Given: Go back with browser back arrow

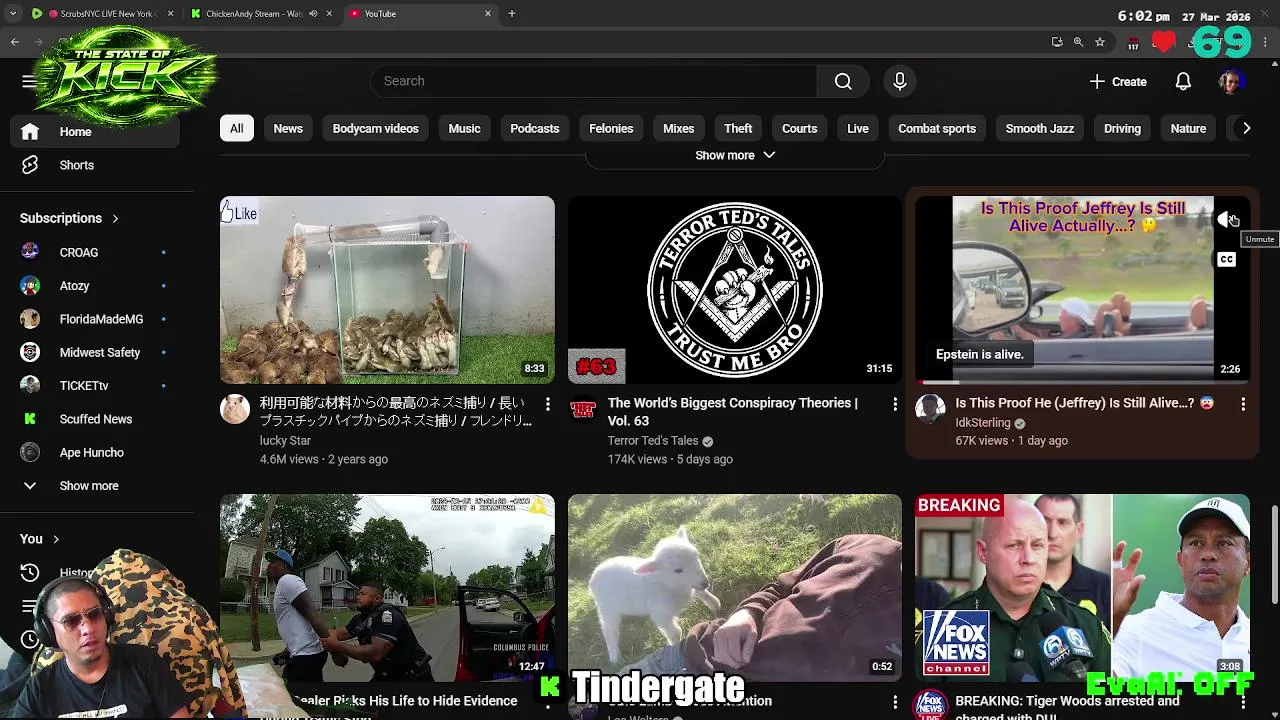Looking at the screenshot, I should (x=15, y=42).
